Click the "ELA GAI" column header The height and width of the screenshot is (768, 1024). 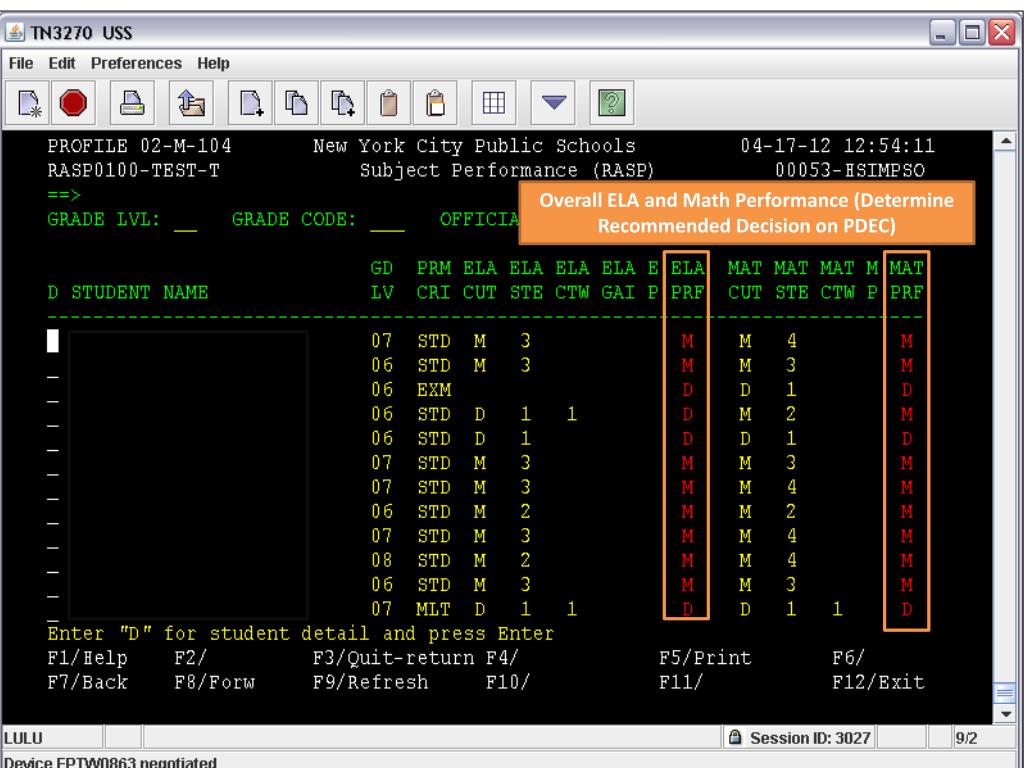tap(618, 280)
